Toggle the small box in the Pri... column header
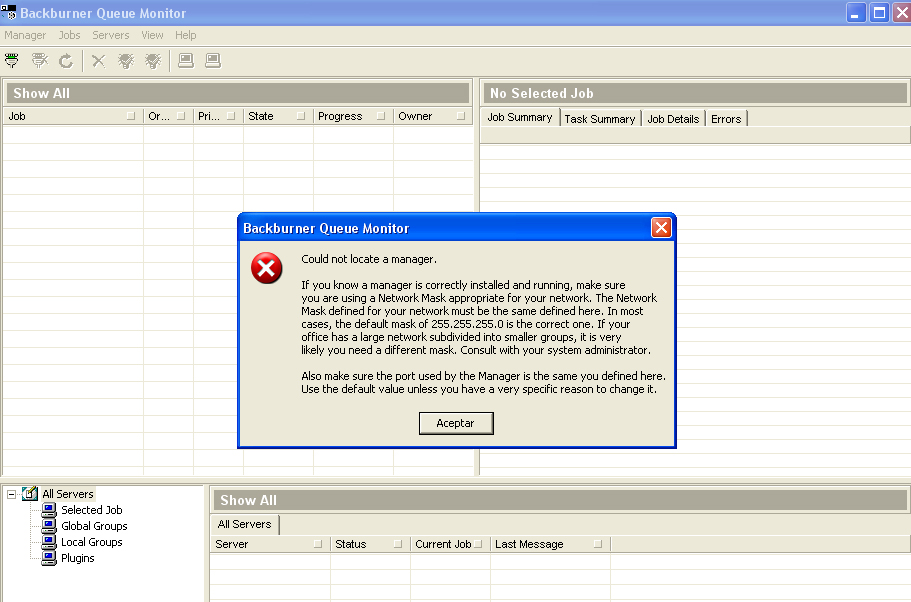The width and height of the screenshot is (911, 602). coord(231,116)
